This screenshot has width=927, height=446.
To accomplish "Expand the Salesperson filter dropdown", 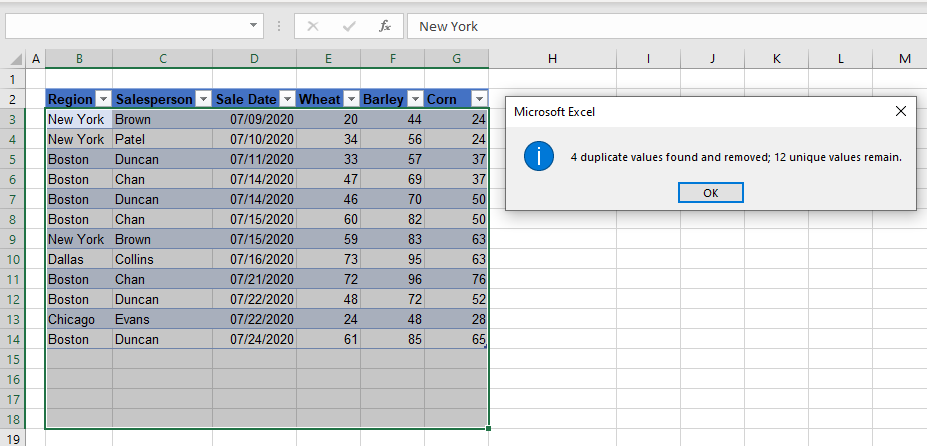I will pyautogui.click(x=202, y=99).
